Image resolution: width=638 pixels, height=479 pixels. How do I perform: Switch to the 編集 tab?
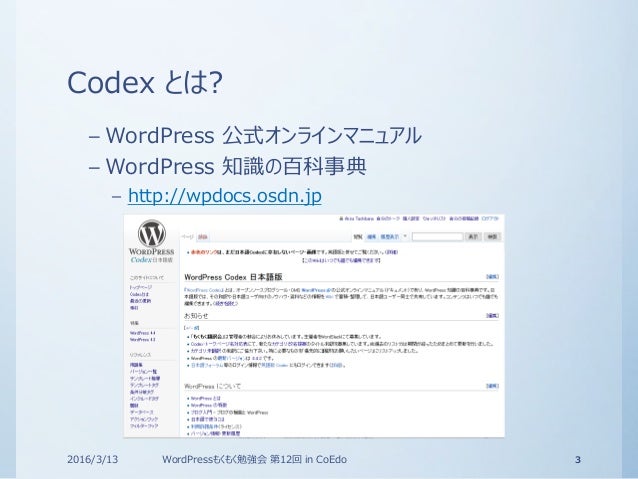pyautogui.click(x=371, y=236)
